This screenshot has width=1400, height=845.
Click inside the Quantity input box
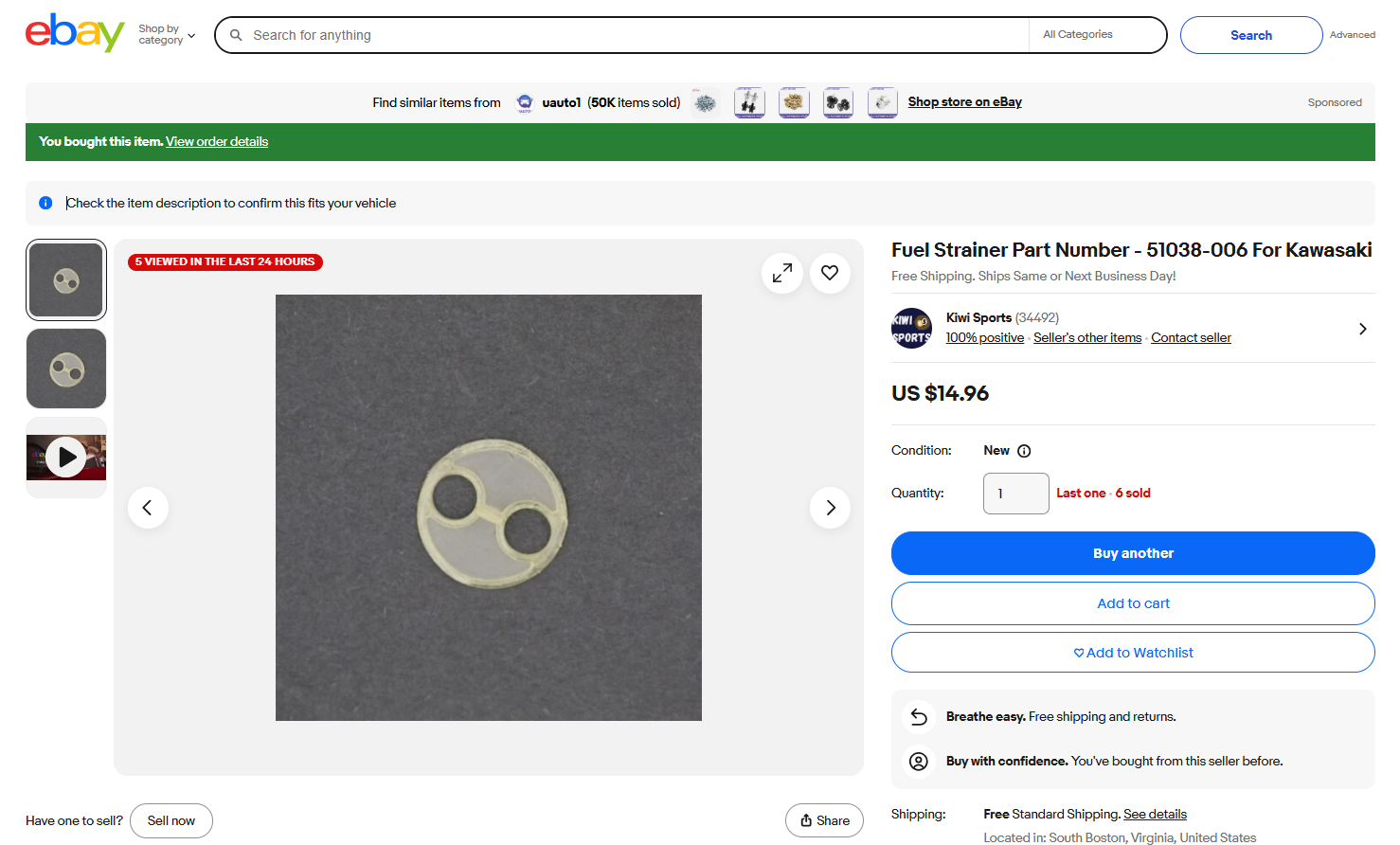click(1015, 494)
